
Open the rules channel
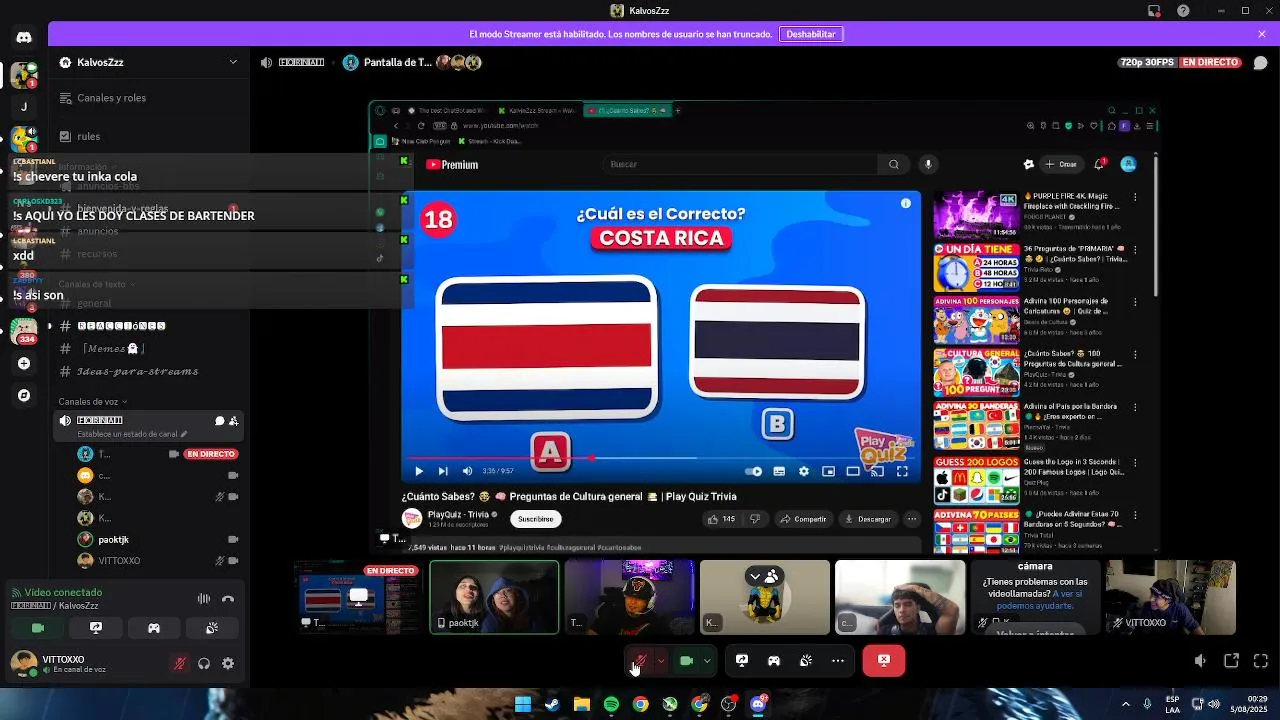coord(148,136)
